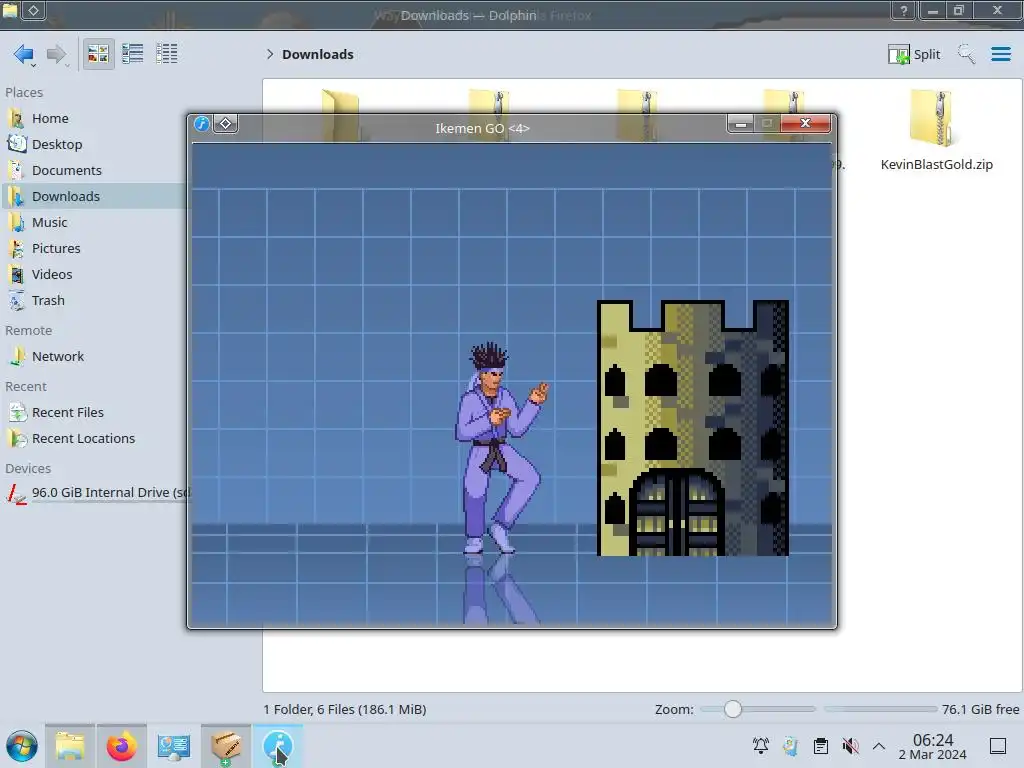
Task: Select Downloads in Places panel
Action: (x=95, y=197)
